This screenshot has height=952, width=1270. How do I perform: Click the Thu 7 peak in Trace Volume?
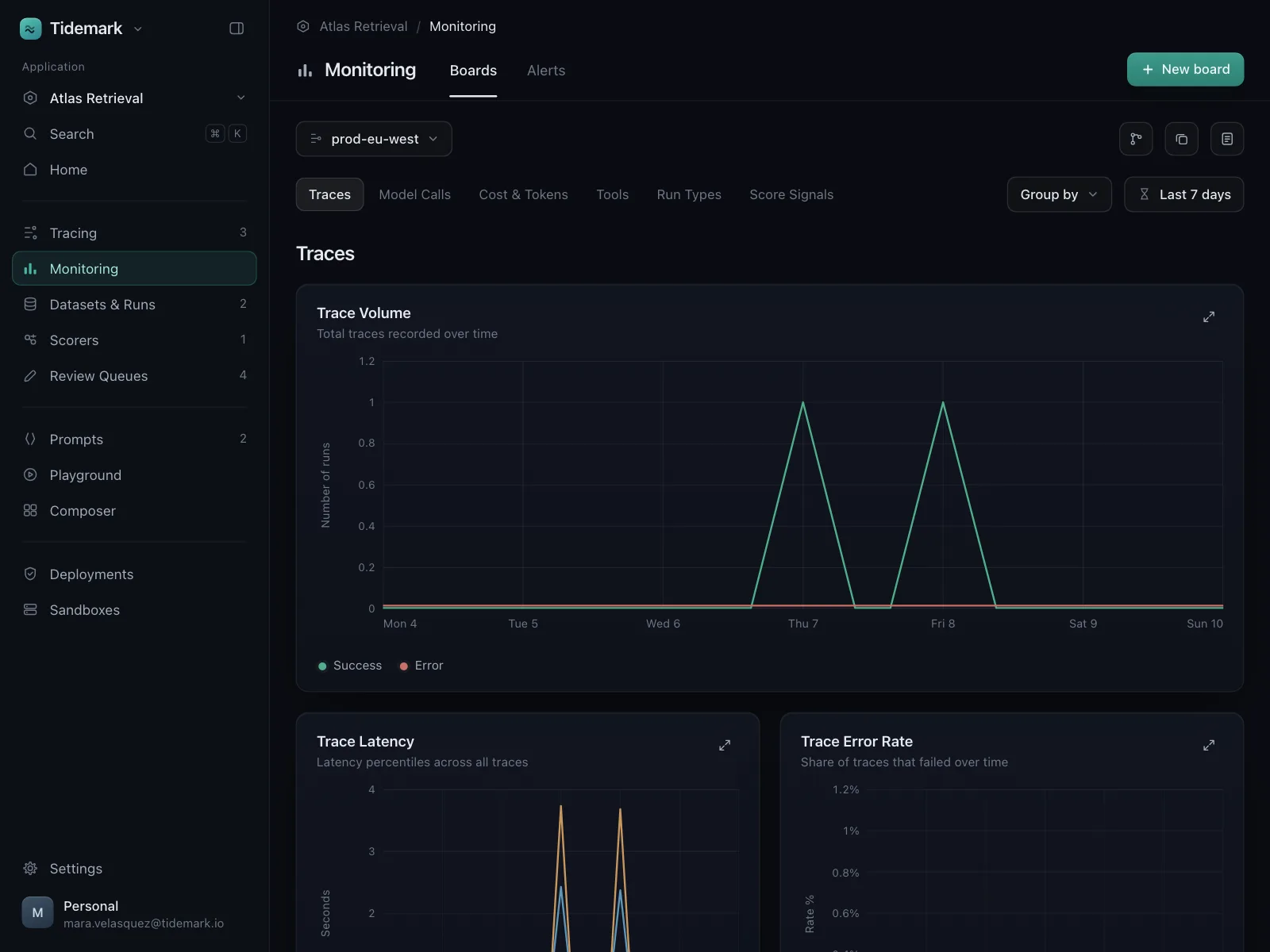click(x=803, y=403)
